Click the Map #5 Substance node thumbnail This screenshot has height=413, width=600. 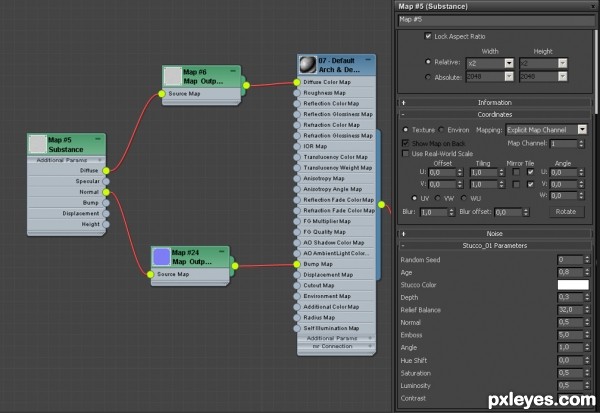click(x=38, y=144)
